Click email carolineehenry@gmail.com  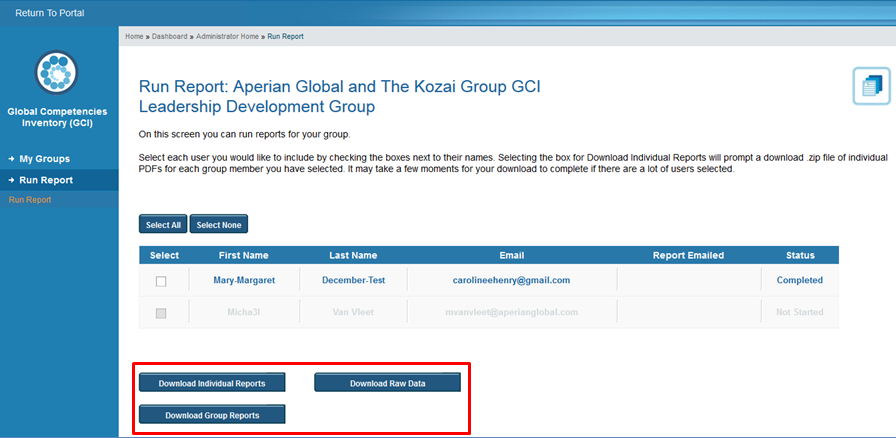pos(511,280)
